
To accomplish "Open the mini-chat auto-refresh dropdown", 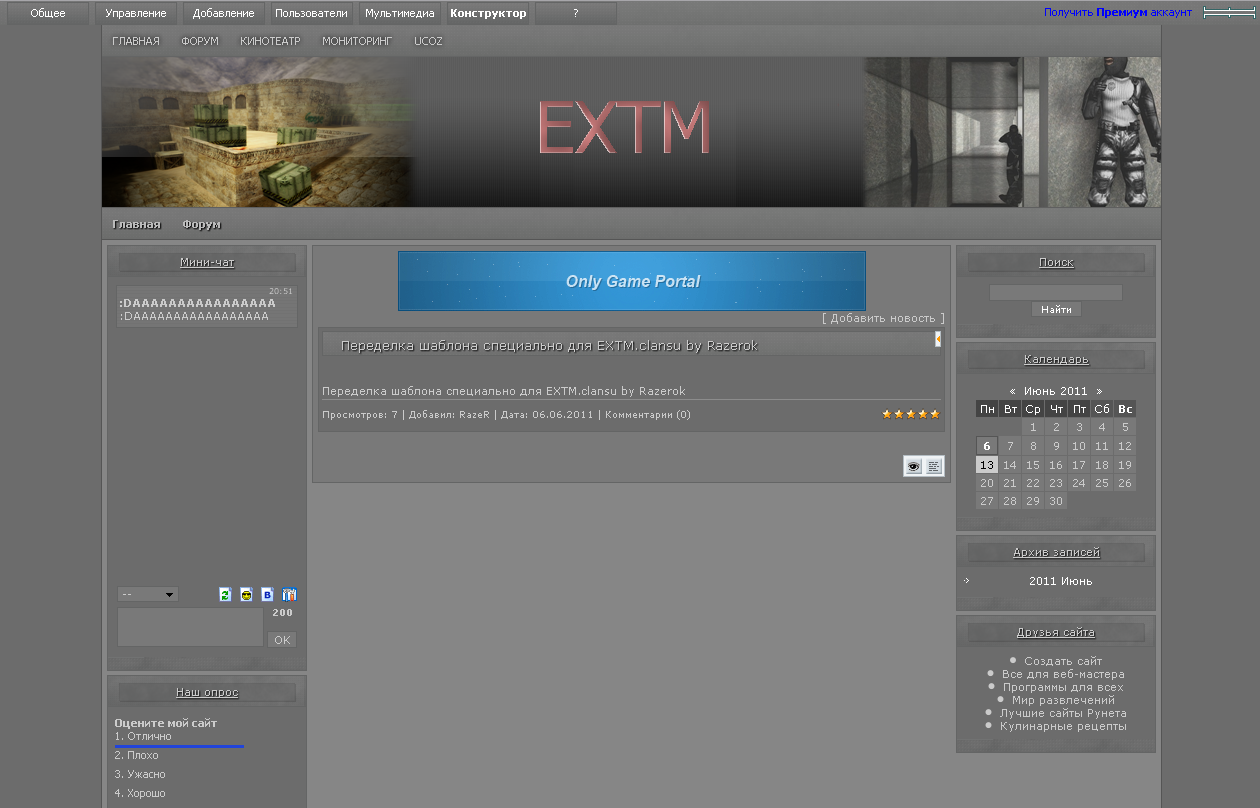I will click(148, 594).
